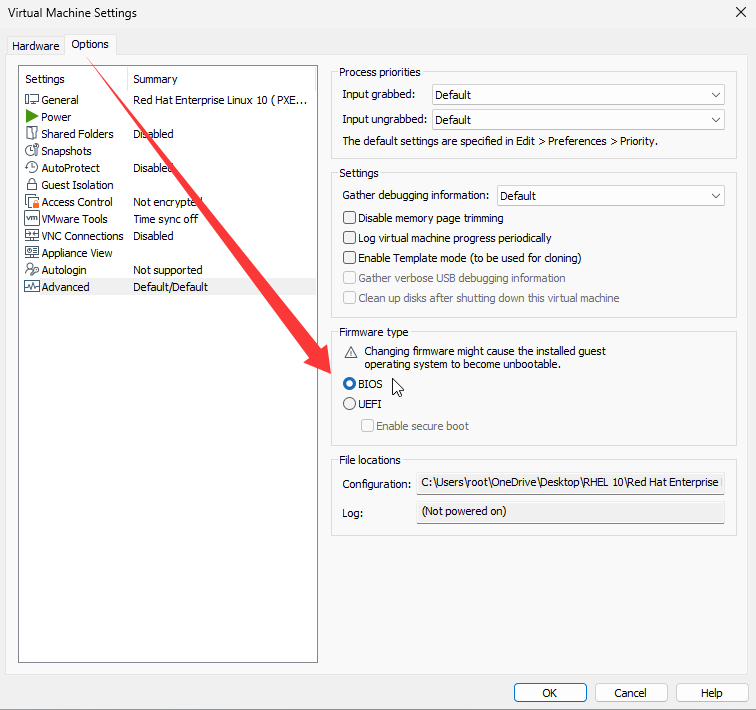Enable Template mode checkbox
Image resolution: width=756 pixels, height=710 pixels.
pos(350,258)
